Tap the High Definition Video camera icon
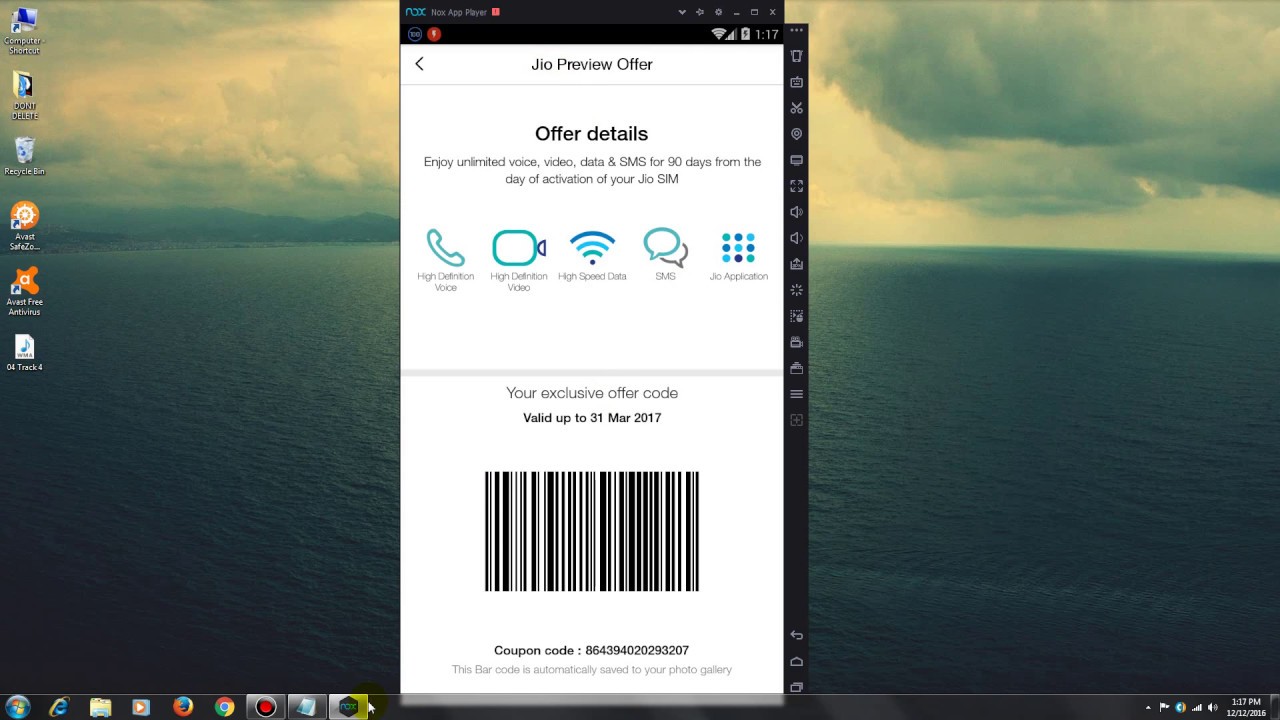This screenshot has height=720, width=1280. pyautogui.click(x=518, y=247)
